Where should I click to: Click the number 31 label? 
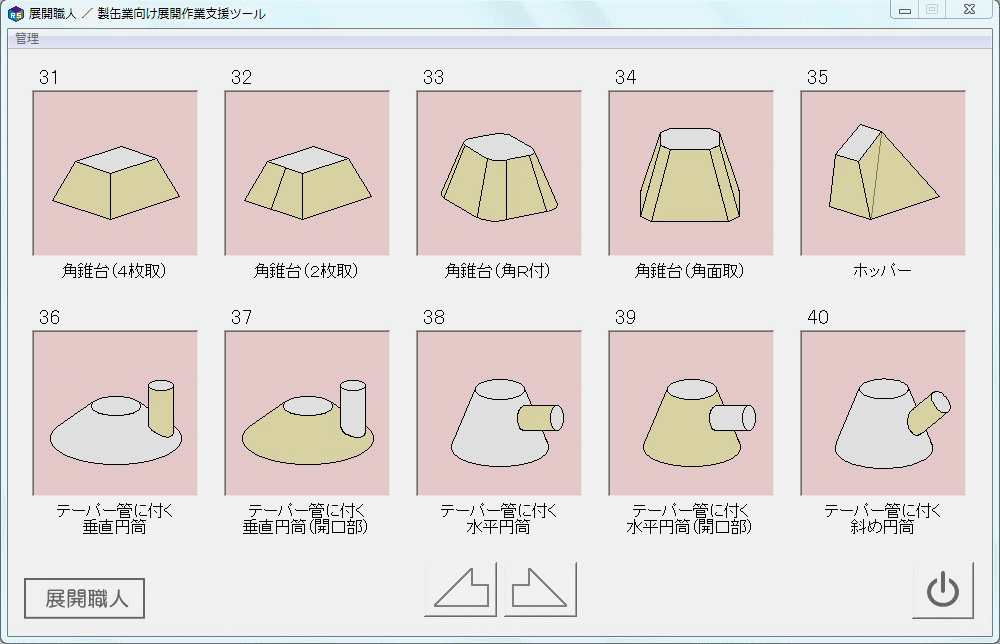(x=48, y=77)
